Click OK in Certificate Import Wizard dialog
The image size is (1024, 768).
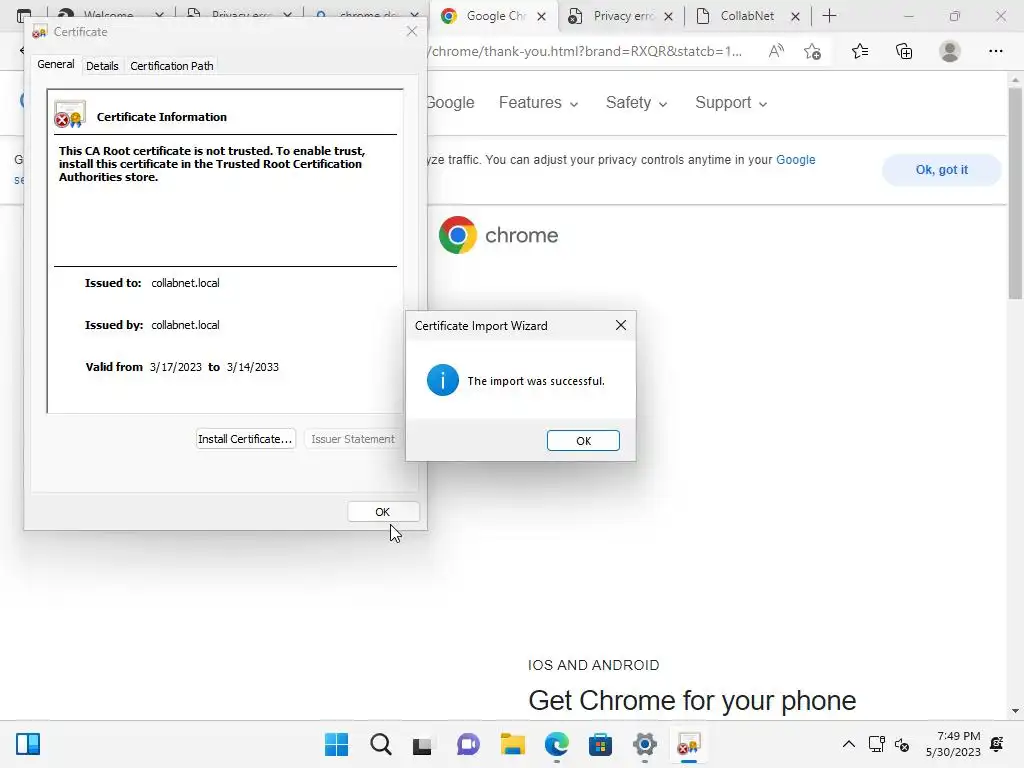pyautogui.click(x=583, y=441)
